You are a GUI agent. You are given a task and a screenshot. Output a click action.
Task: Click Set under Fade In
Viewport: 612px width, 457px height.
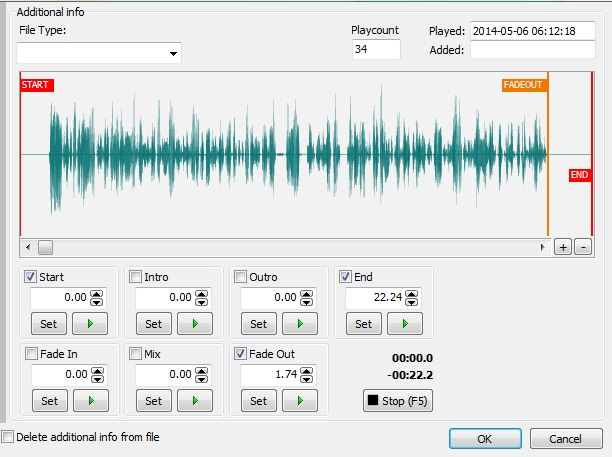click(50, 400)
